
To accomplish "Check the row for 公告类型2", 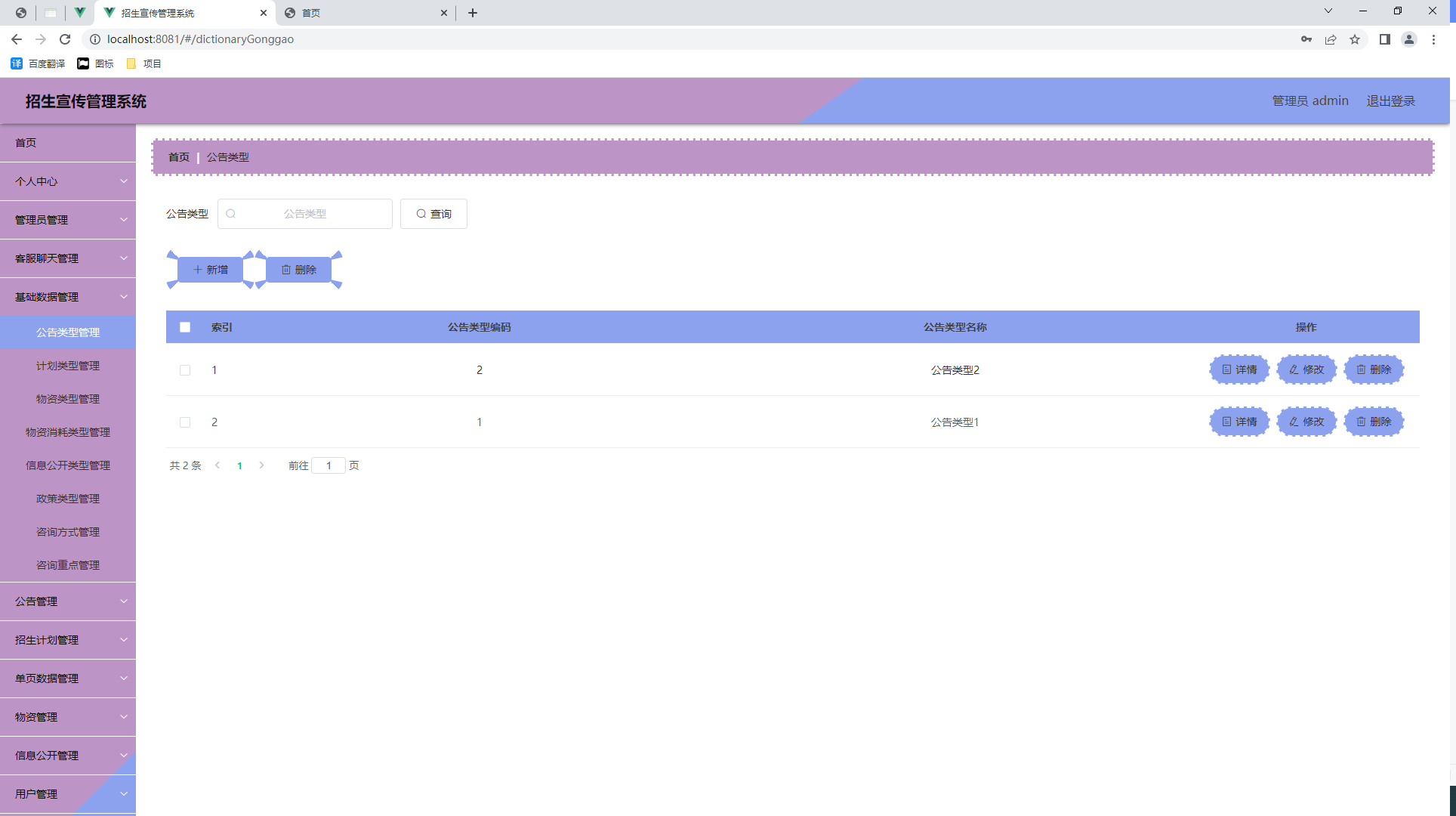I will click(x=185, y=370).
